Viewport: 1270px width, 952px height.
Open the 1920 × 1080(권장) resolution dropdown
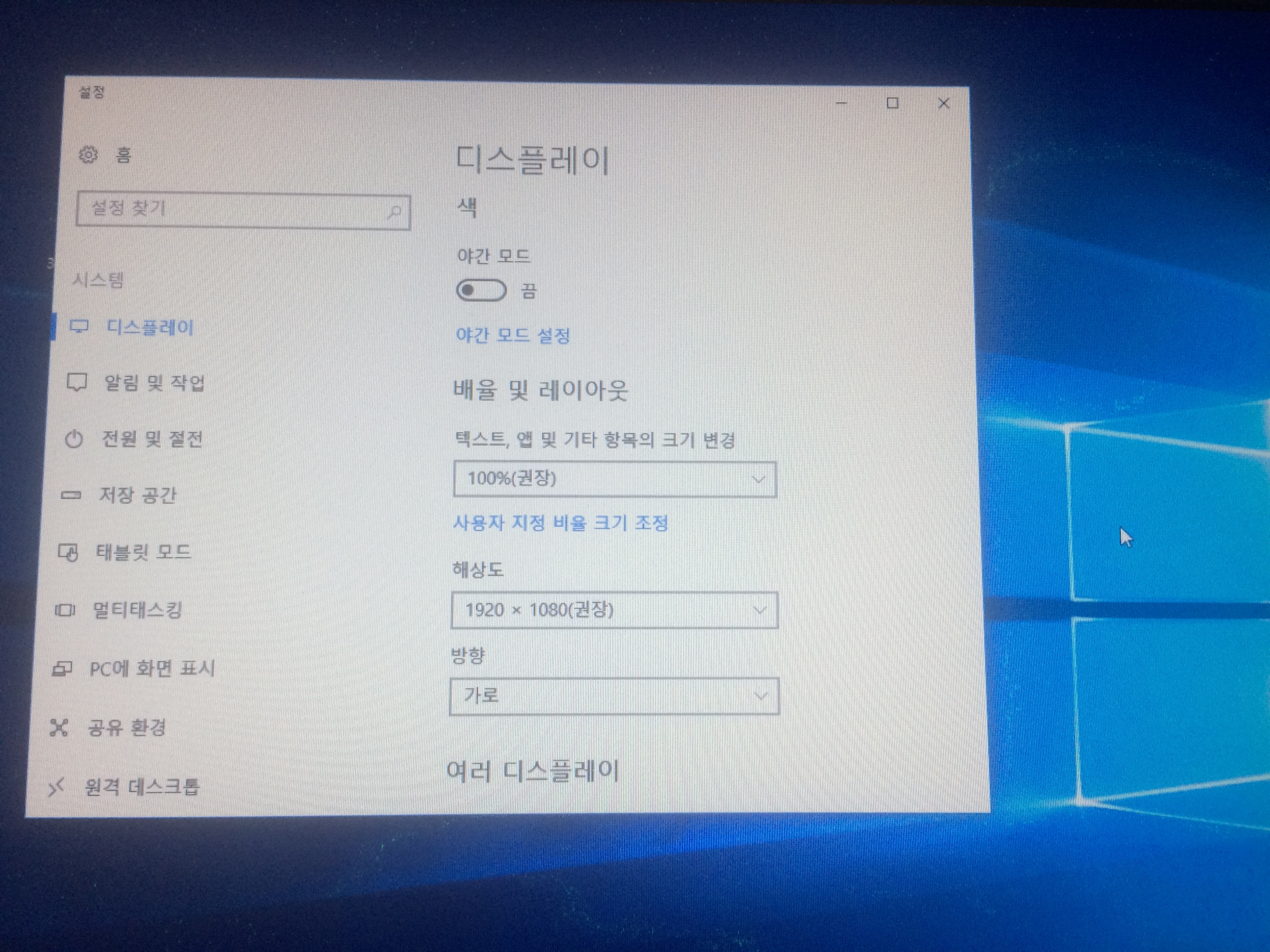[614, 610]
